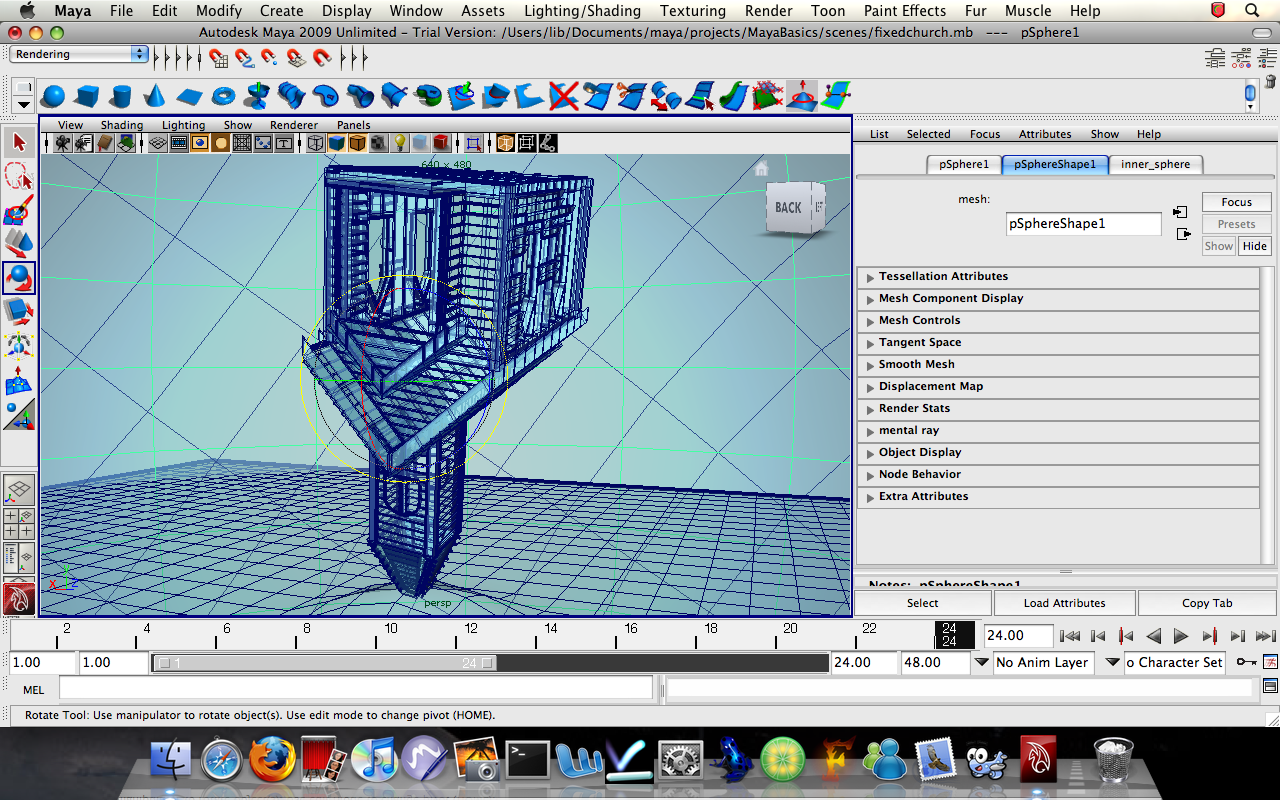The height and width of the screenshot is (800, 1280).
Task: Expand the Object Display section
Action: click(1058, 453)
